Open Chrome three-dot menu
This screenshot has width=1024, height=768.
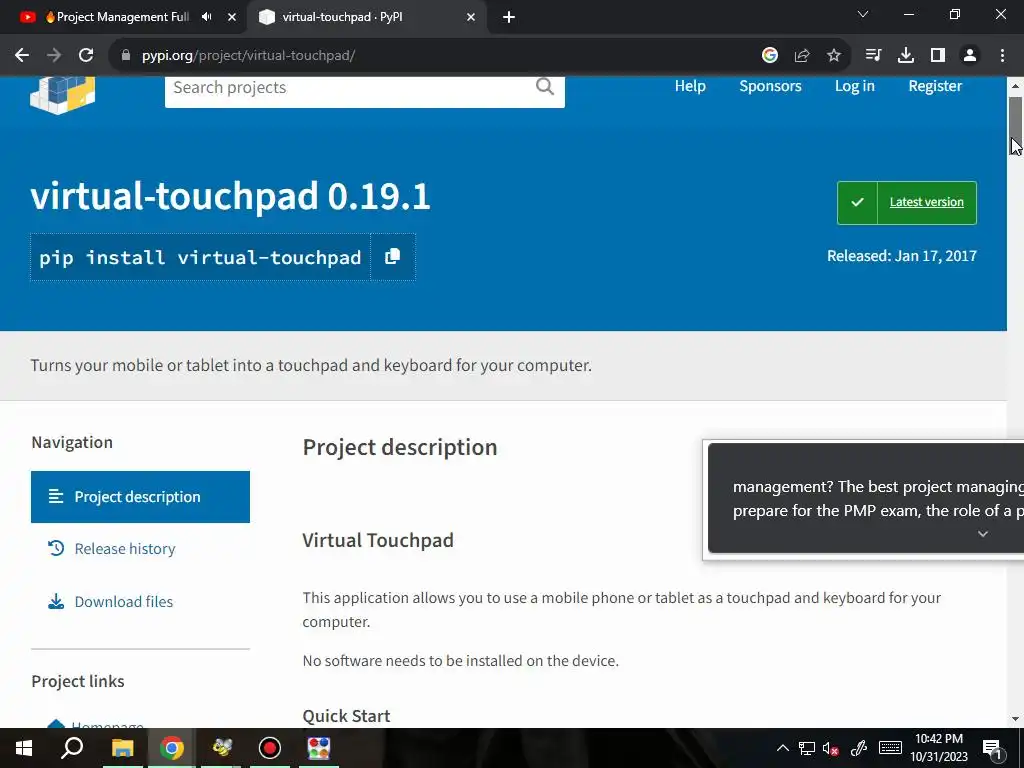(x=1002, y=56)
